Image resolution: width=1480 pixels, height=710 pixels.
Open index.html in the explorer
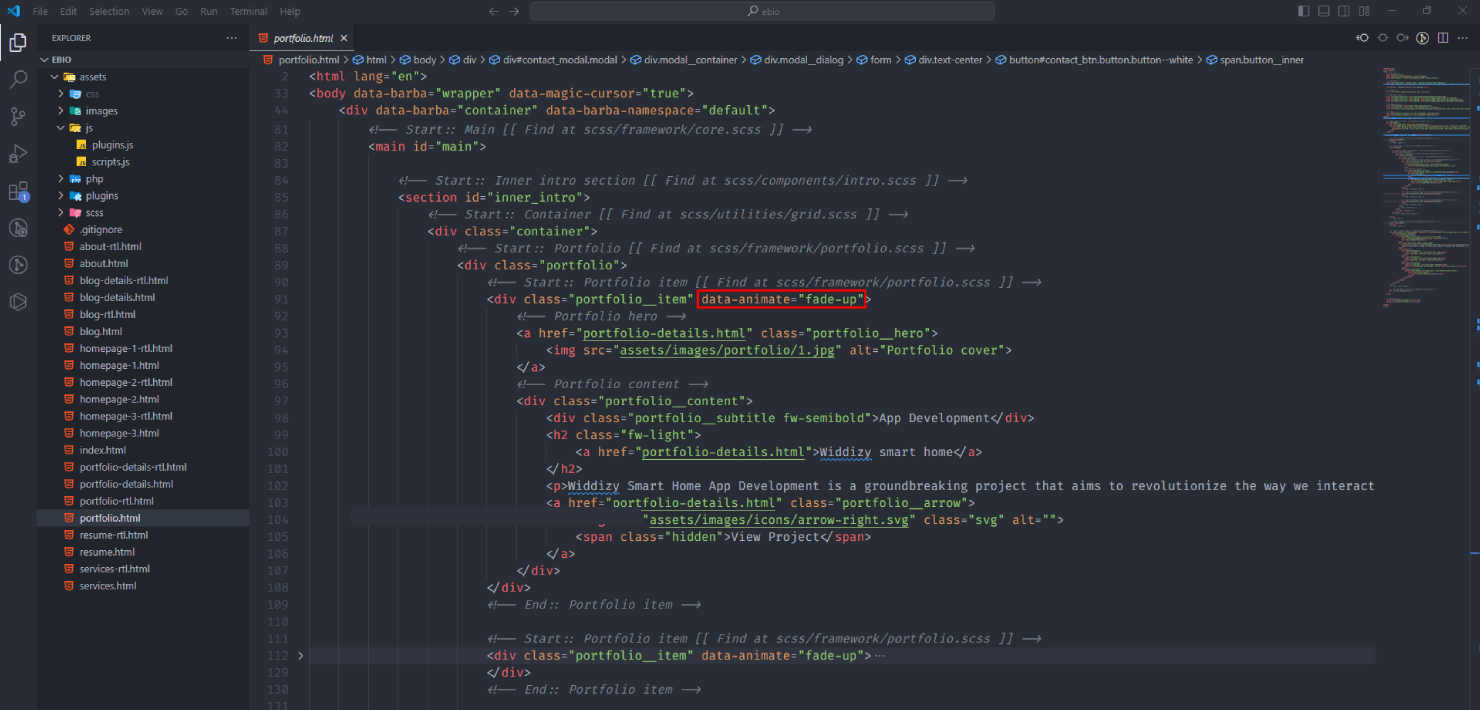103,451
